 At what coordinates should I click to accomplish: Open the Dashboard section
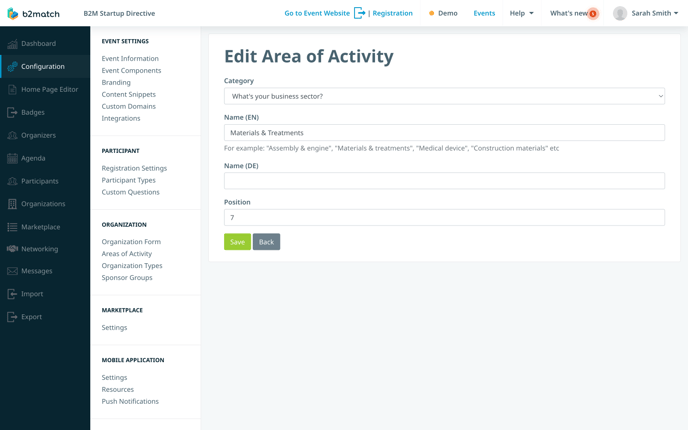pyautogui.click(x=39, y=43)
